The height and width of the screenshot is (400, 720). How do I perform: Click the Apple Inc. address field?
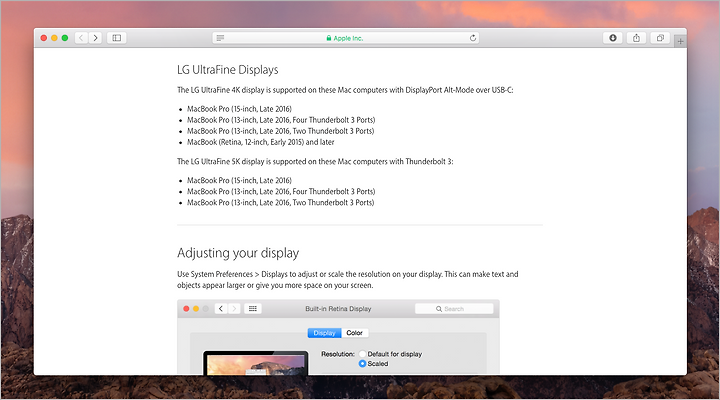(345, 38)
